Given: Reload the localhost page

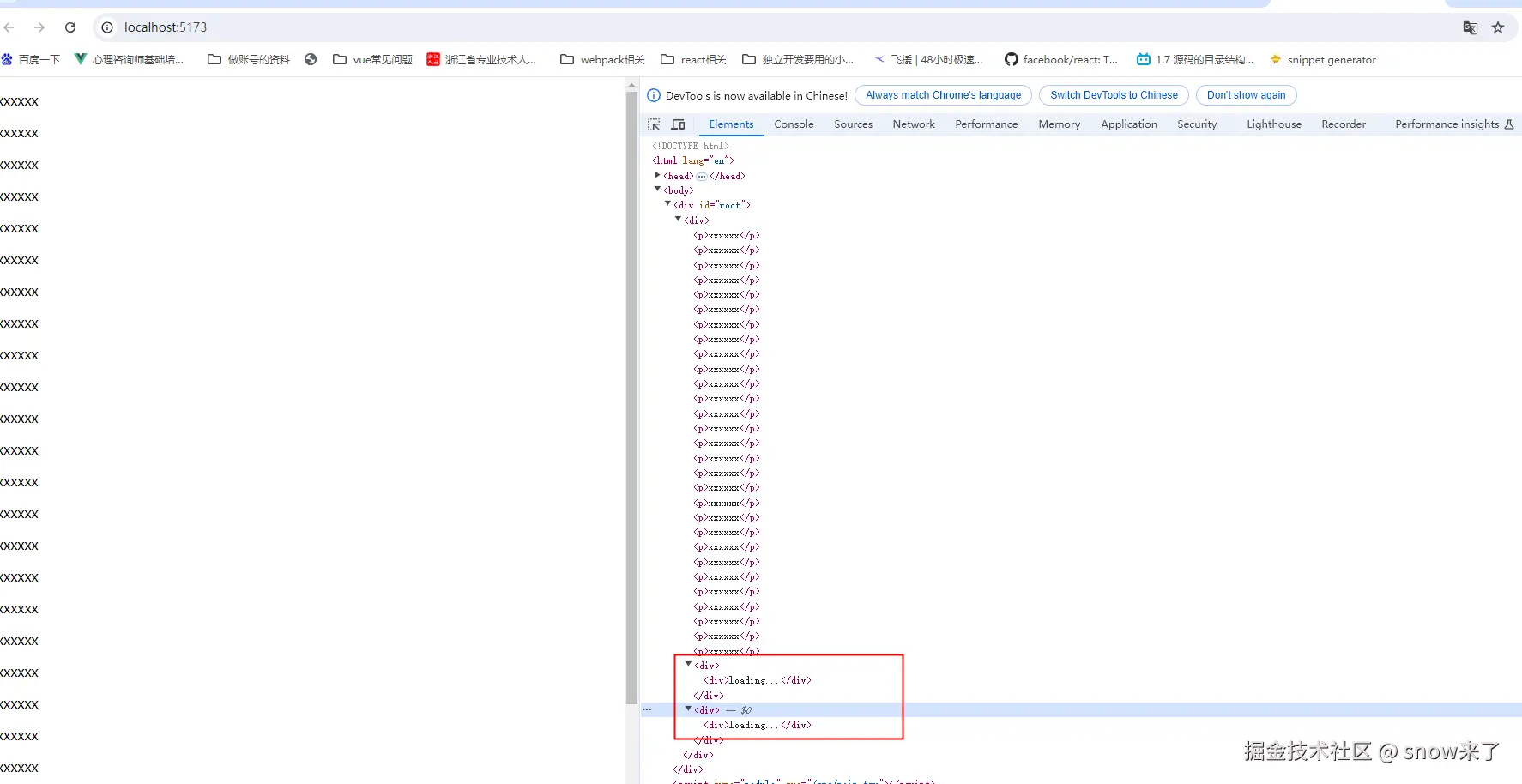Looking at the screenshot, I should 70,27.
